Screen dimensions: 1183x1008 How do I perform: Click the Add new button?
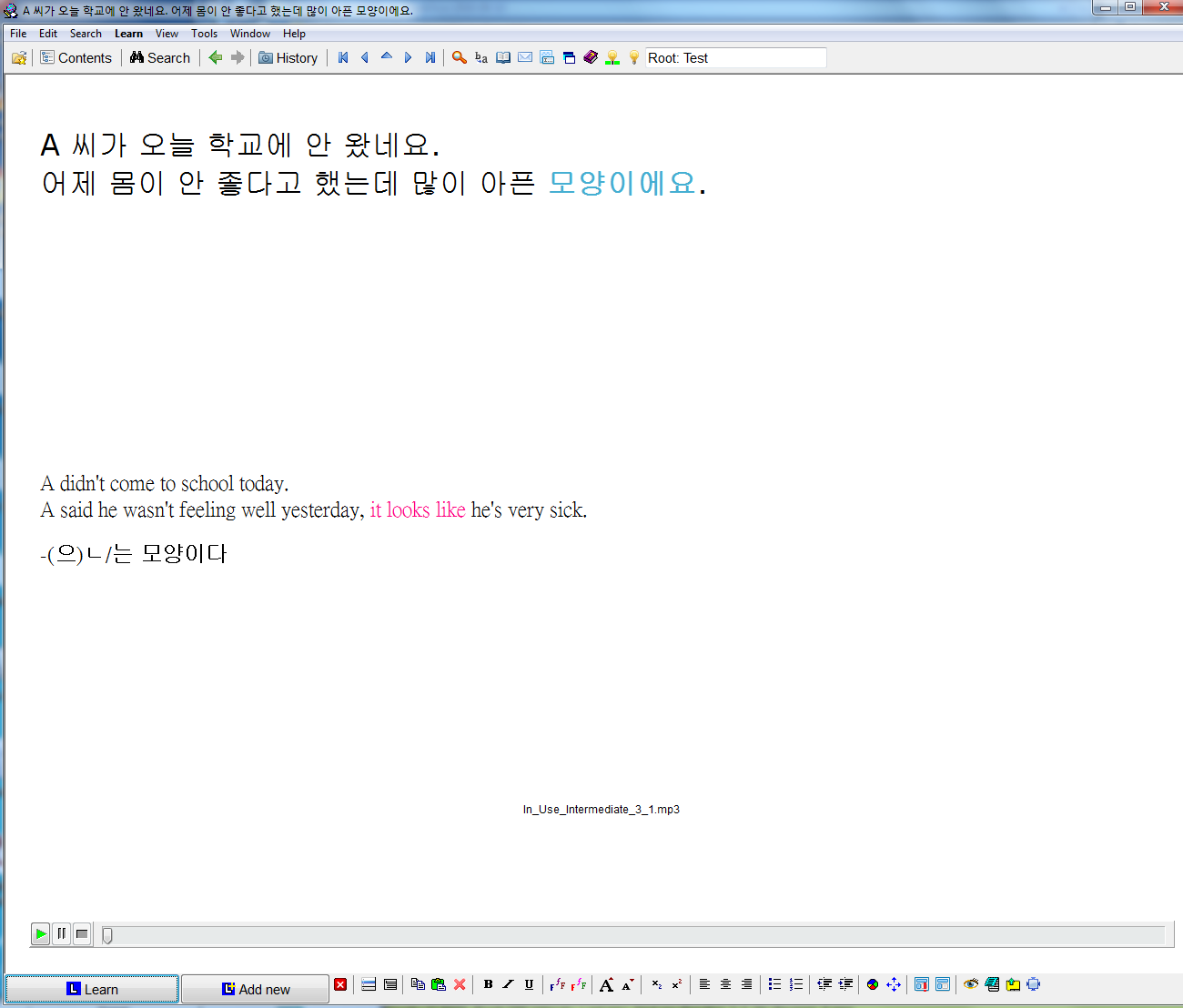(256, 989)
